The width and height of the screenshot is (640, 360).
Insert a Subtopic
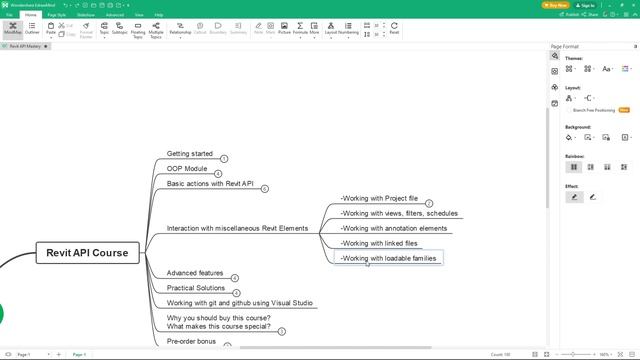(120, 28)
